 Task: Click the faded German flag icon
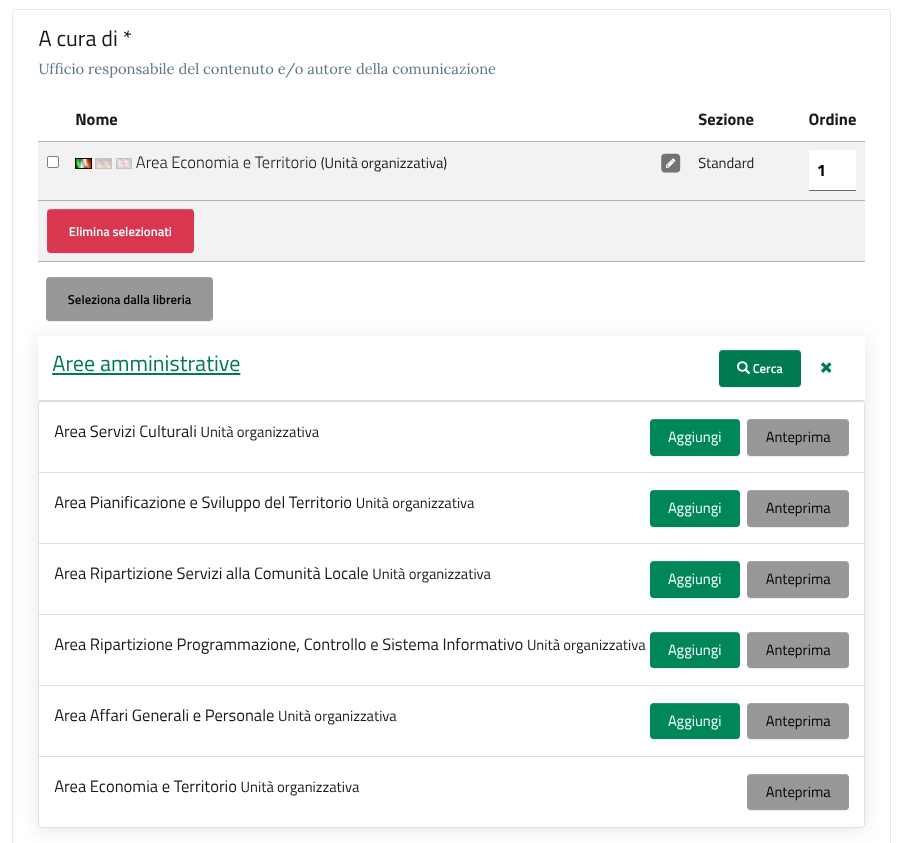pos(103,163)
